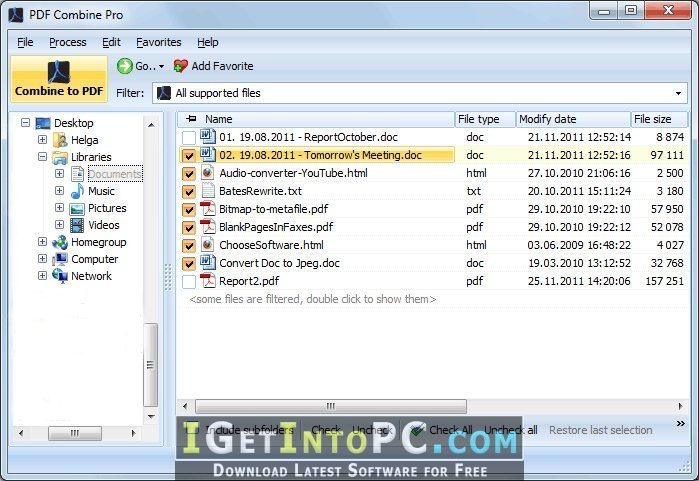Click the Combine to PDF button

pos(59,79)
